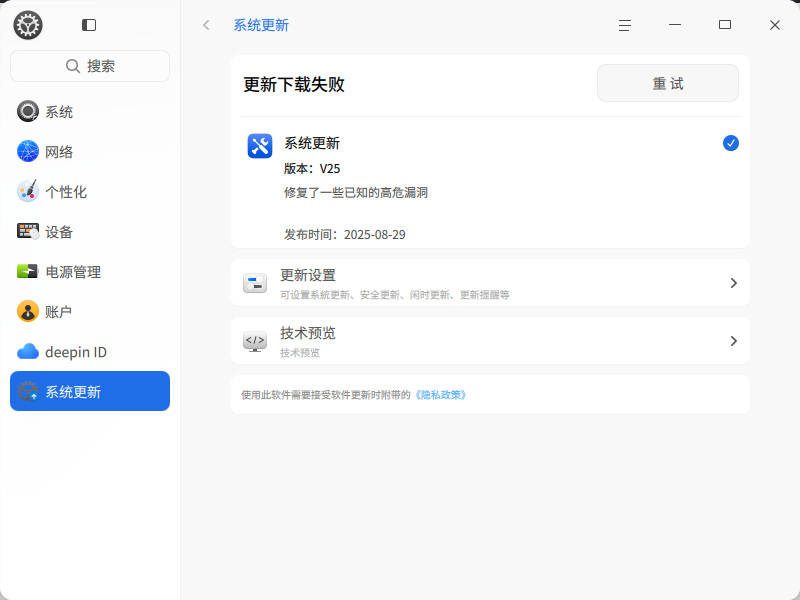Screen dimensions: 800x600
Task: Open 账户 settings
Action: [90, 311]
